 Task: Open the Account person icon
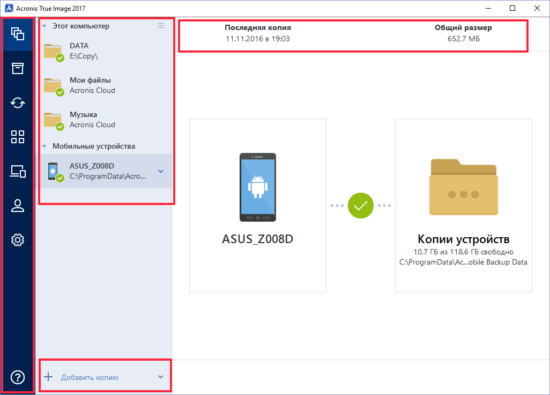[x=18, y=206]
